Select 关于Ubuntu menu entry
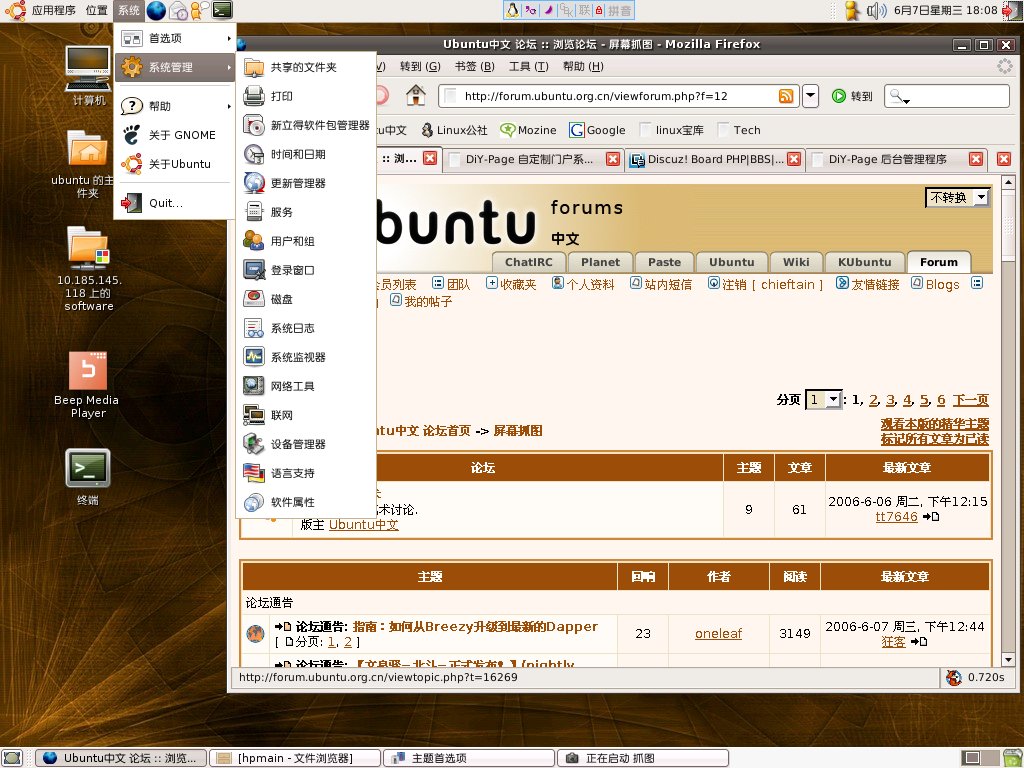1024x768 pixels. click(174, 164)
